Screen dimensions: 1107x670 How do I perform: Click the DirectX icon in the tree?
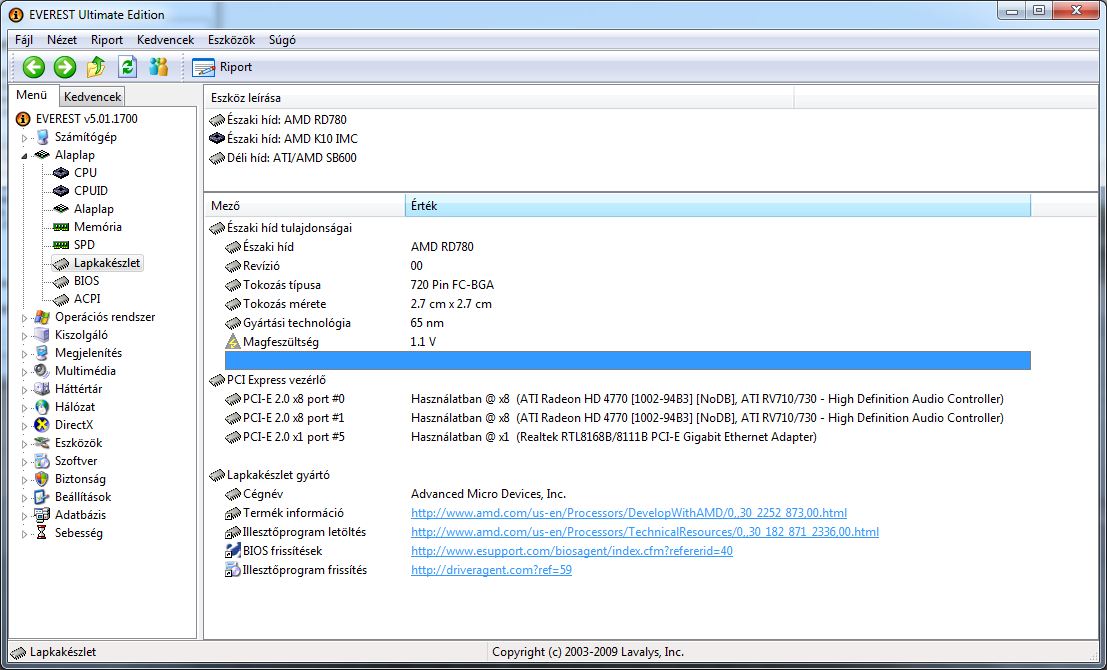[x=42, y=425]
